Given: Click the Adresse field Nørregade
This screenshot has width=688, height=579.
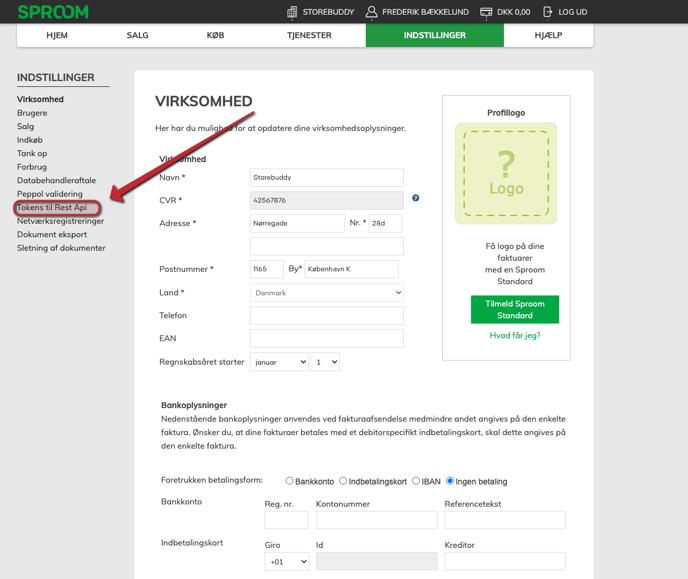Looking at the screenshot, I should (x=297, y=223).
